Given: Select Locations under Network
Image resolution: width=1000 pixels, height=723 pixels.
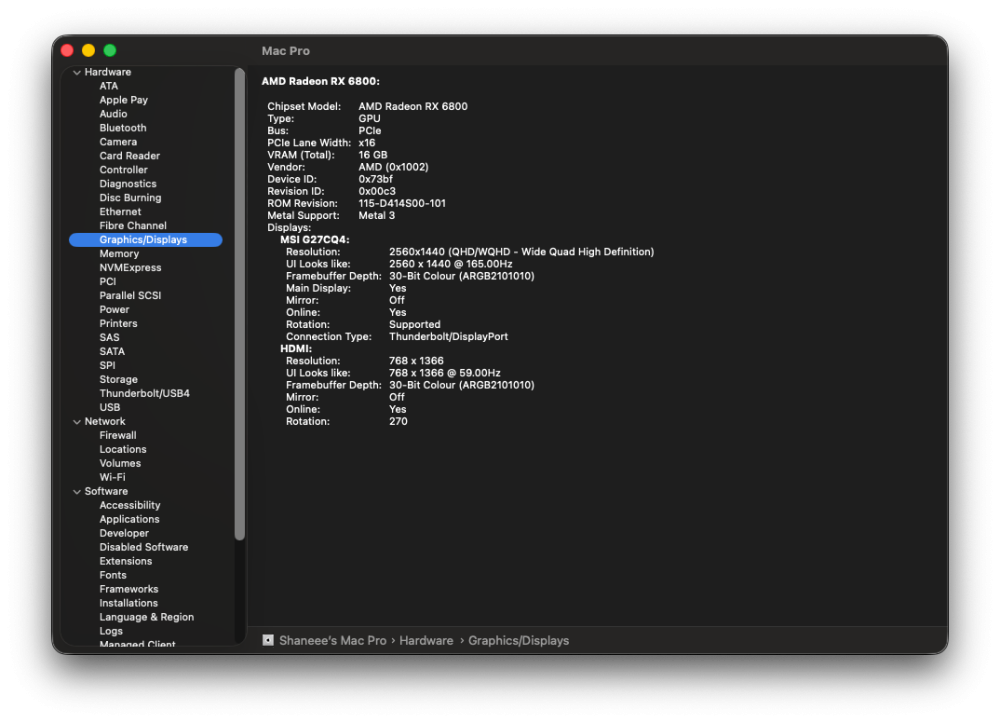Looking at the screenshot, I should pos(122,451).
